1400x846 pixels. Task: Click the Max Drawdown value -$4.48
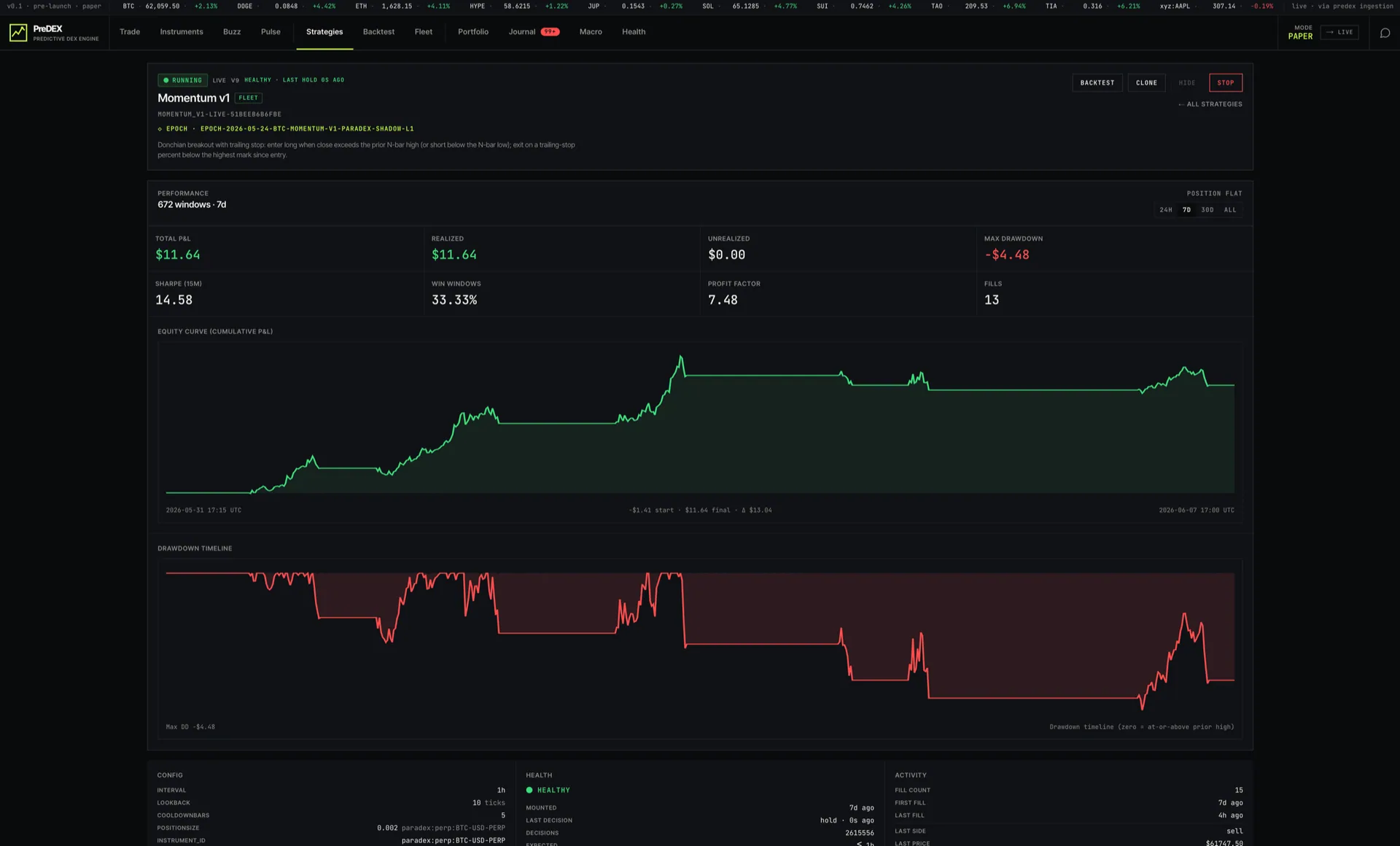1006,255
